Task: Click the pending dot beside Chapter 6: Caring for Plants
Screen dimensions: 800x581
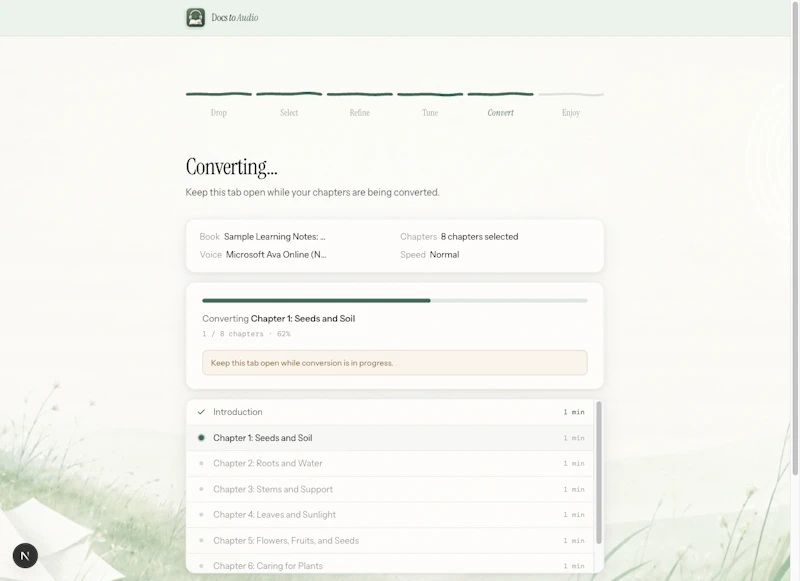Action: [201, 566]
